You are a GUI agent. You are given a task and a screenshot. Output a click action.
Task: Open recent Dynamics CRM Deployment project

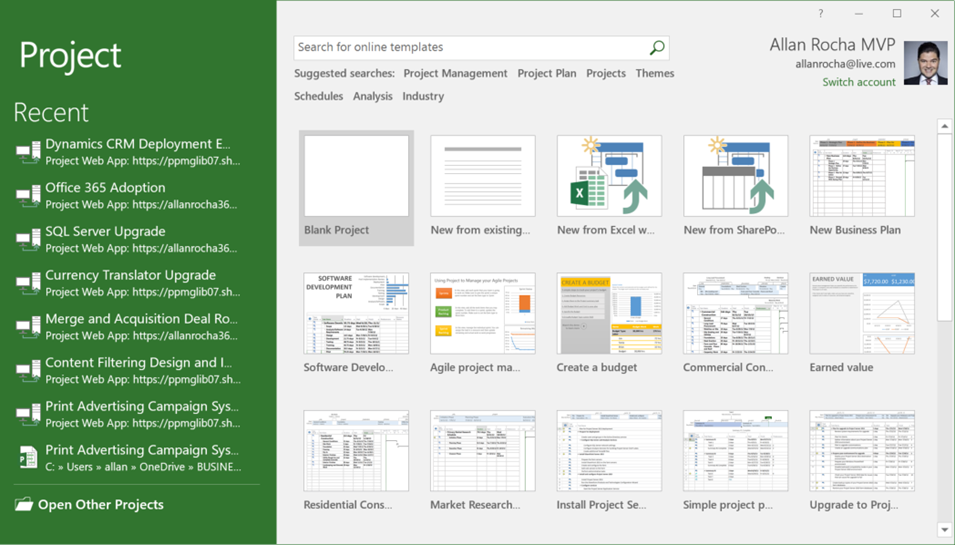129,152
